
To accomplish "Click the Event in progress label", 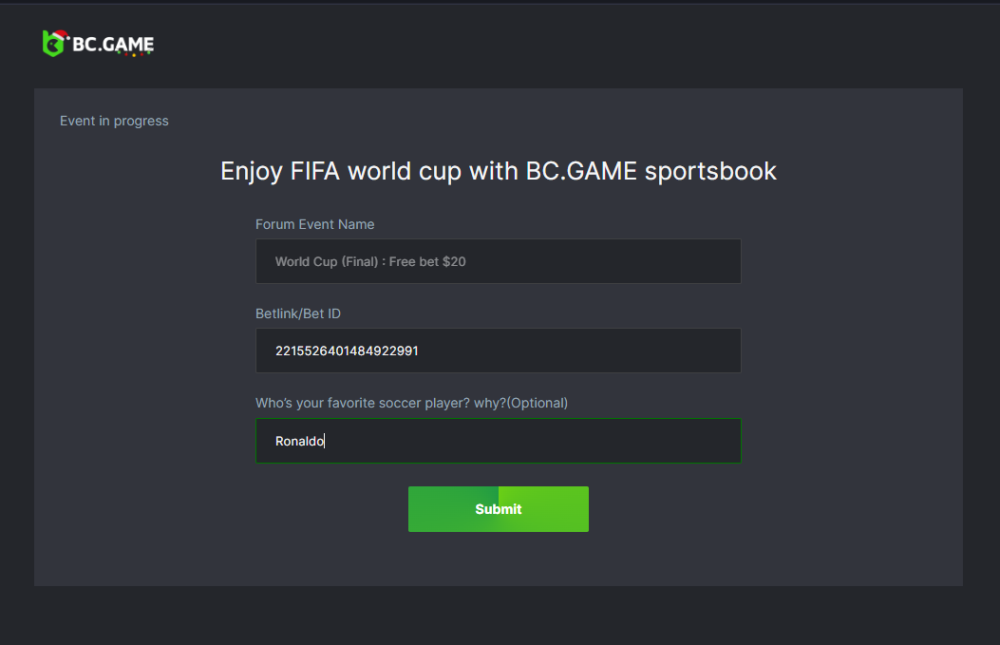I will (x=114, y=120).
